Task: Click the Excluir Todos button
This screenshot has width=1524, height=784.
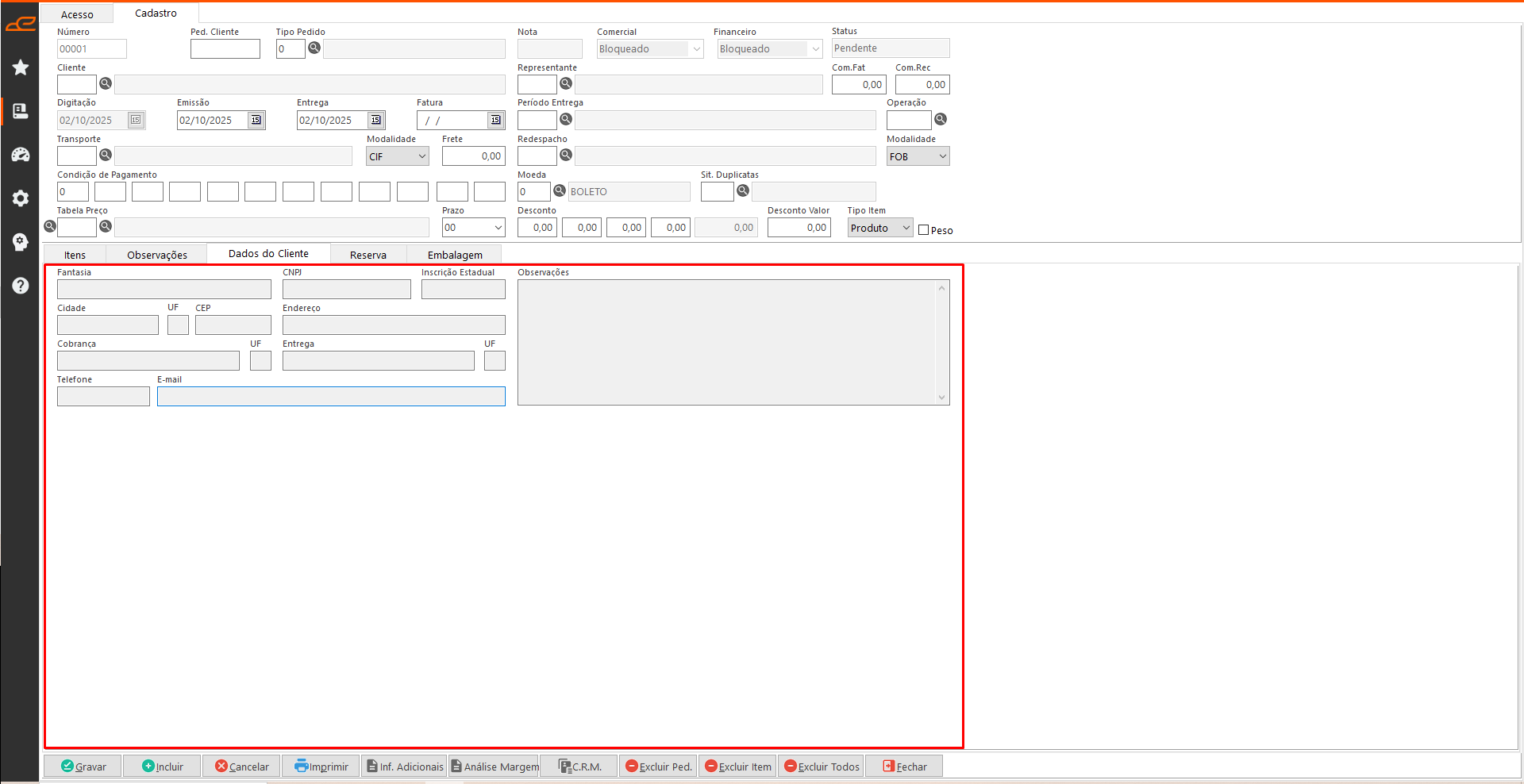Action: [822, 767]
